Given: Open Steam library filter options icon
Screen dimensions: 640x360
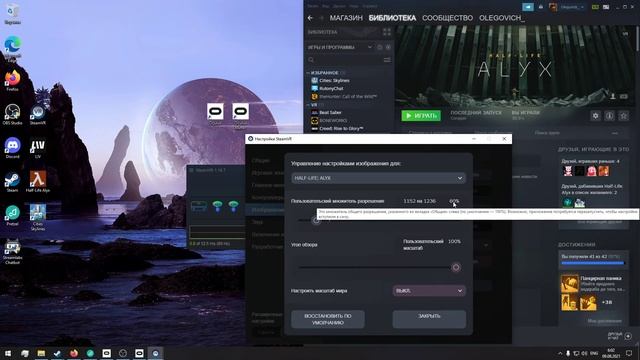Looking at the screenshot, I should (387, 60).
